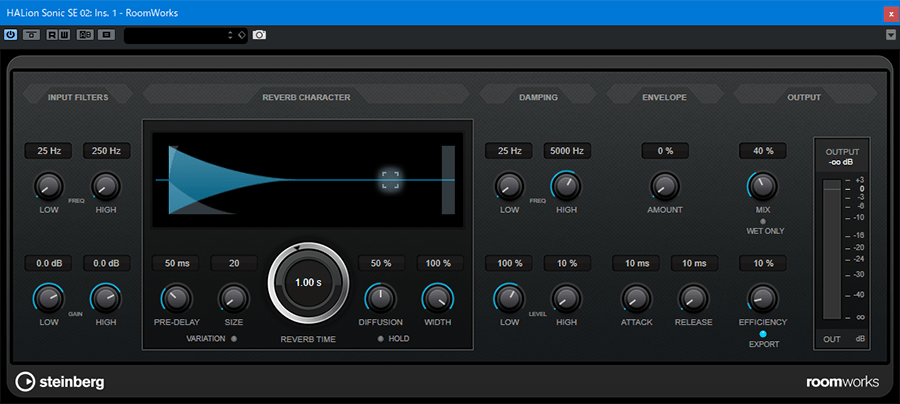Click the Size value field showing 20
The image size is (900, 404).
point(234,263)
